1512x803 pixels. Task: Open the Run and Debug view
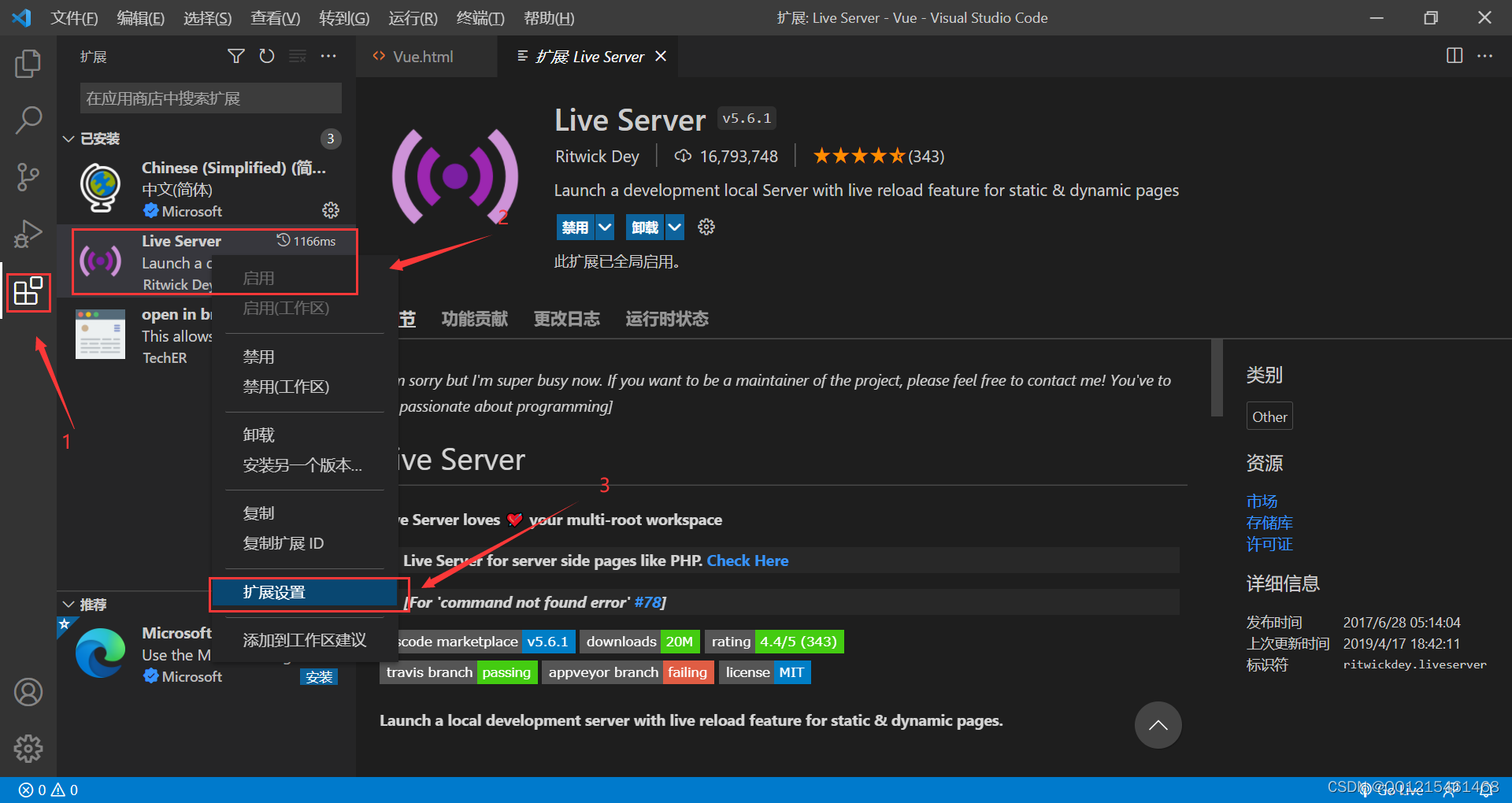pyautogui.click(x=28, y=234)
